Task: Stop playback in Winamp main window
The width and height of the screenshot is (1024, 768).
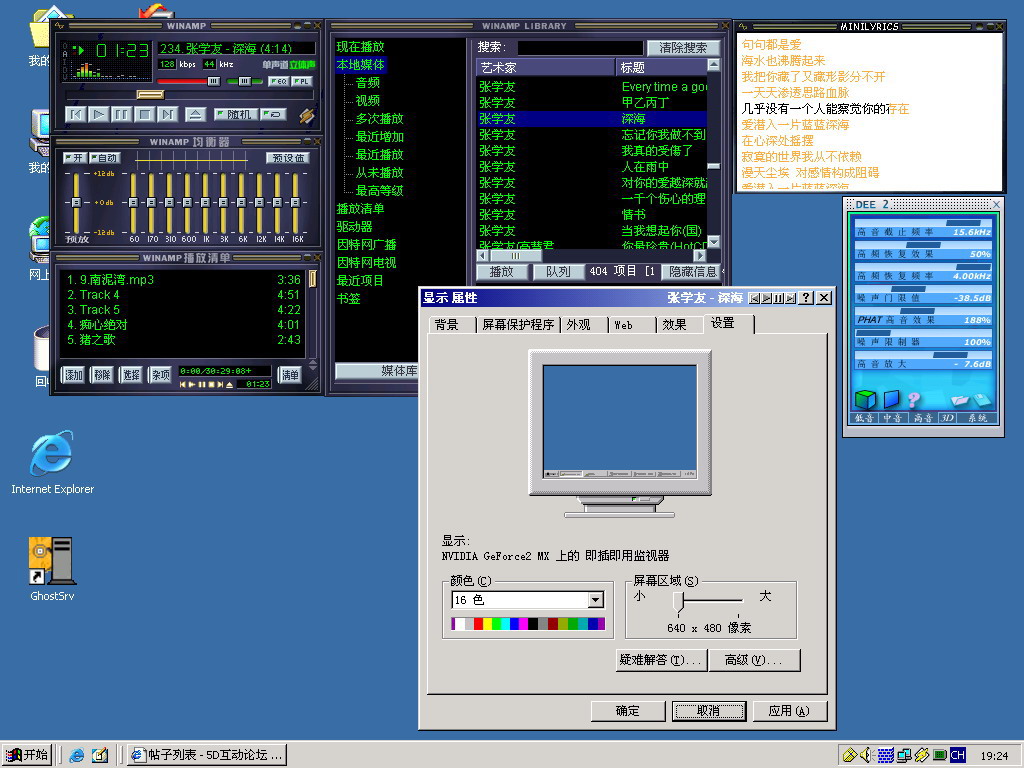Action: [144, 114]
